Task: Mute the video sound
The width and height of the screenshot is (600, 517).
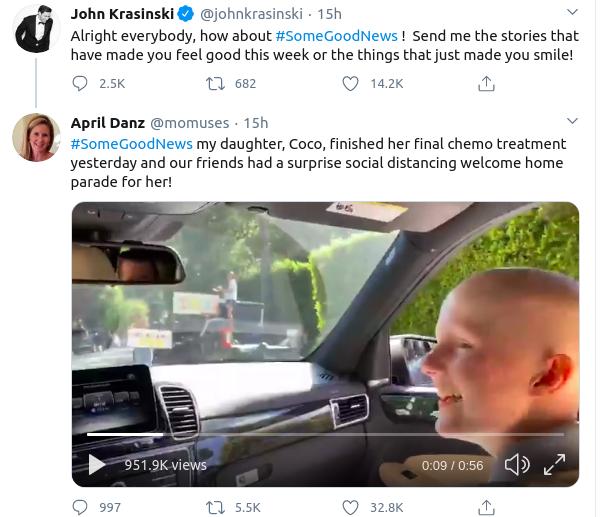Action: (x=516, y=464)
